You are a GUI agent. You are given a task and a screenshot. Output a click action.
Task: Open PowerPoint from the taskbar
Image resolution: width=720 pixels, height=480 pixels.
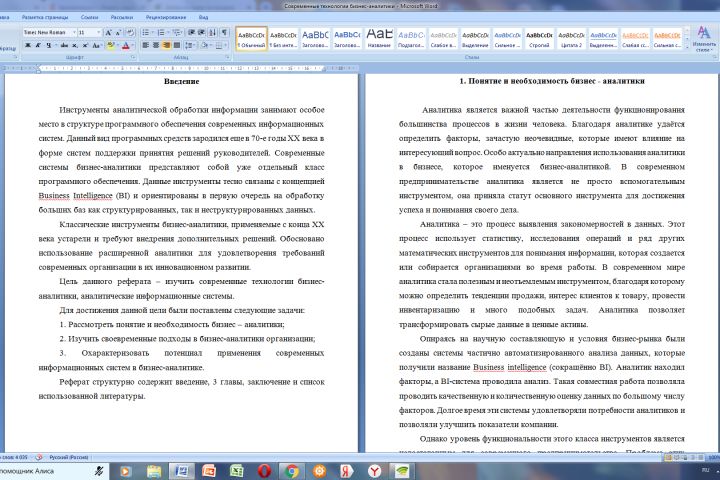209,471
